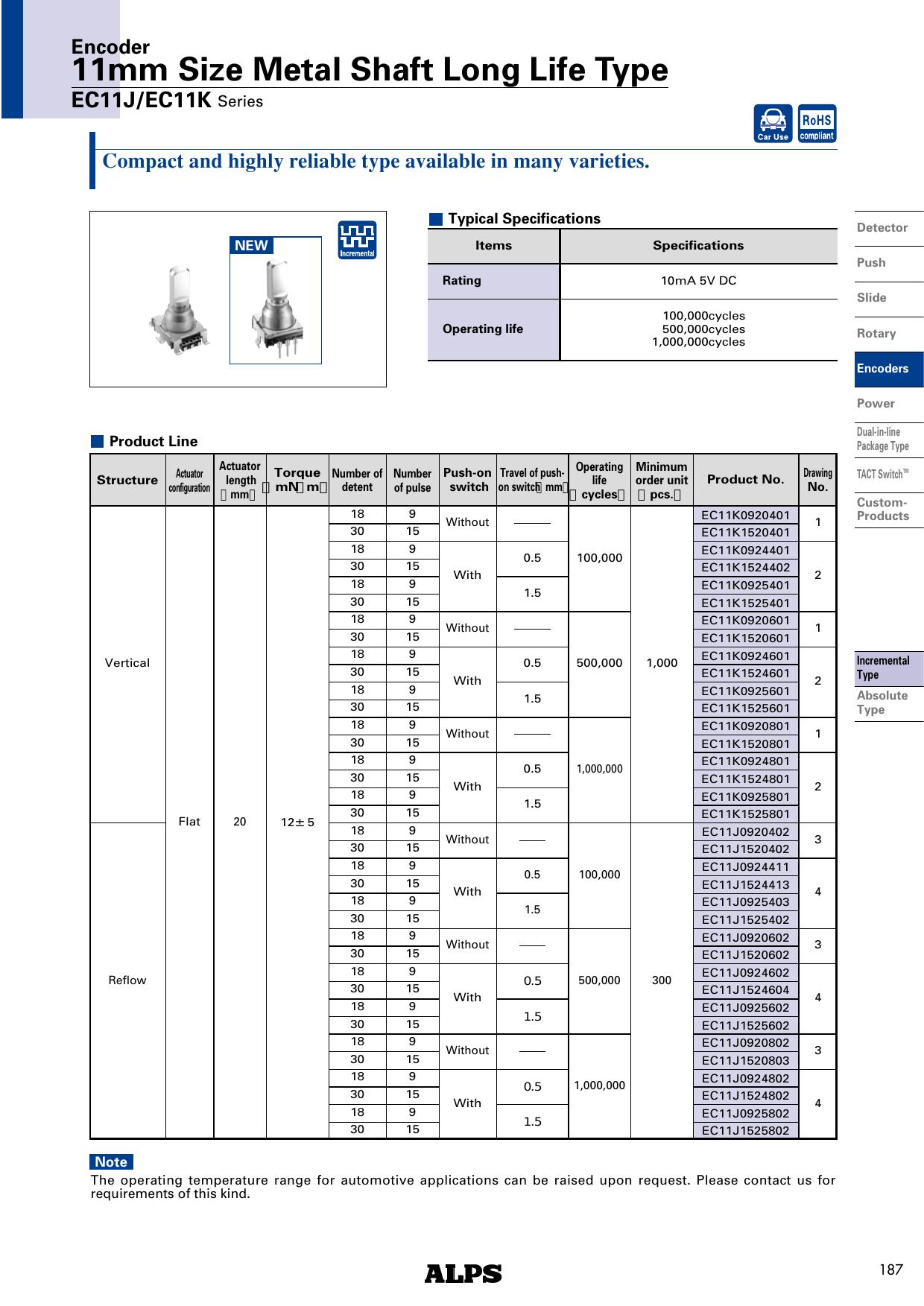Open the Power side tab
The width and height of the screenshot is (924, 1306).
(x=876, y=404)
